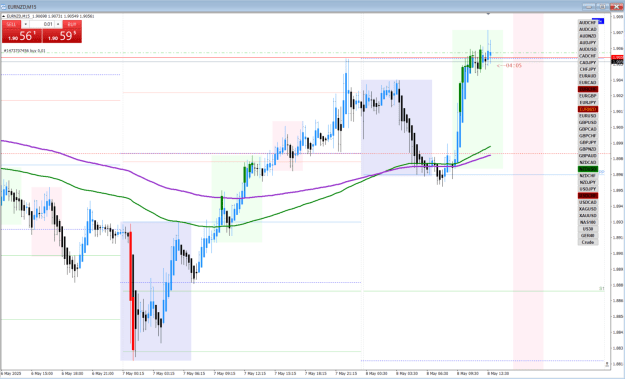Click the red current price tag on scale
Image resolution: width=625 pixels, height=379 pixels.
click(x=617, y=57)
